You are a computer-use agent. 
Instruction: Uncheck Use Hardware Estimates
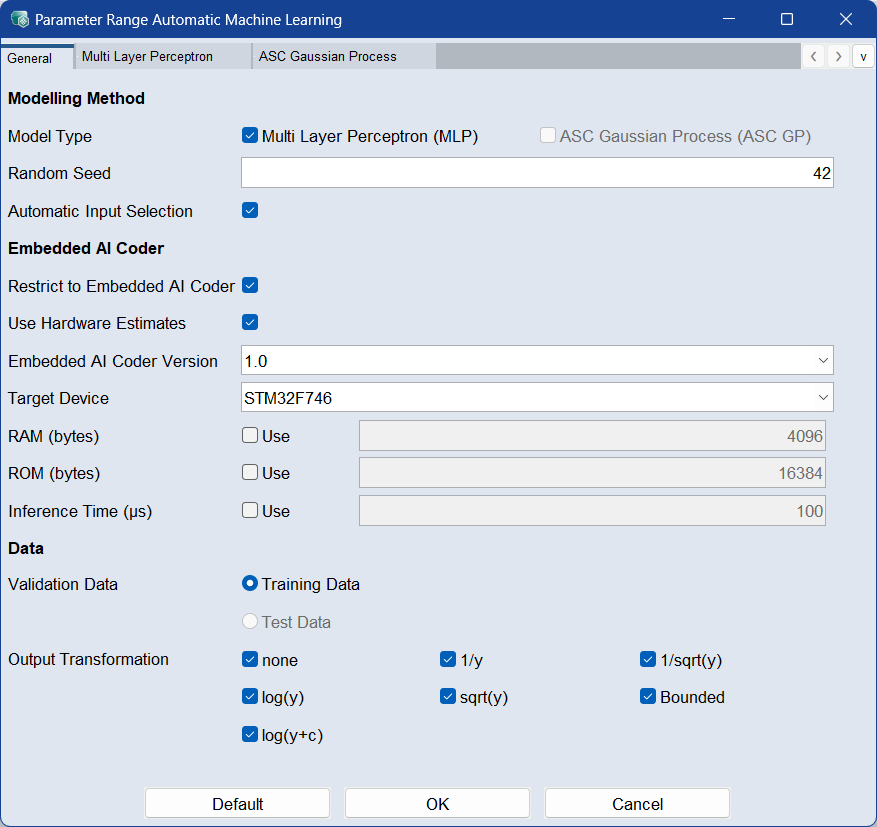click(x=250, y=323)
